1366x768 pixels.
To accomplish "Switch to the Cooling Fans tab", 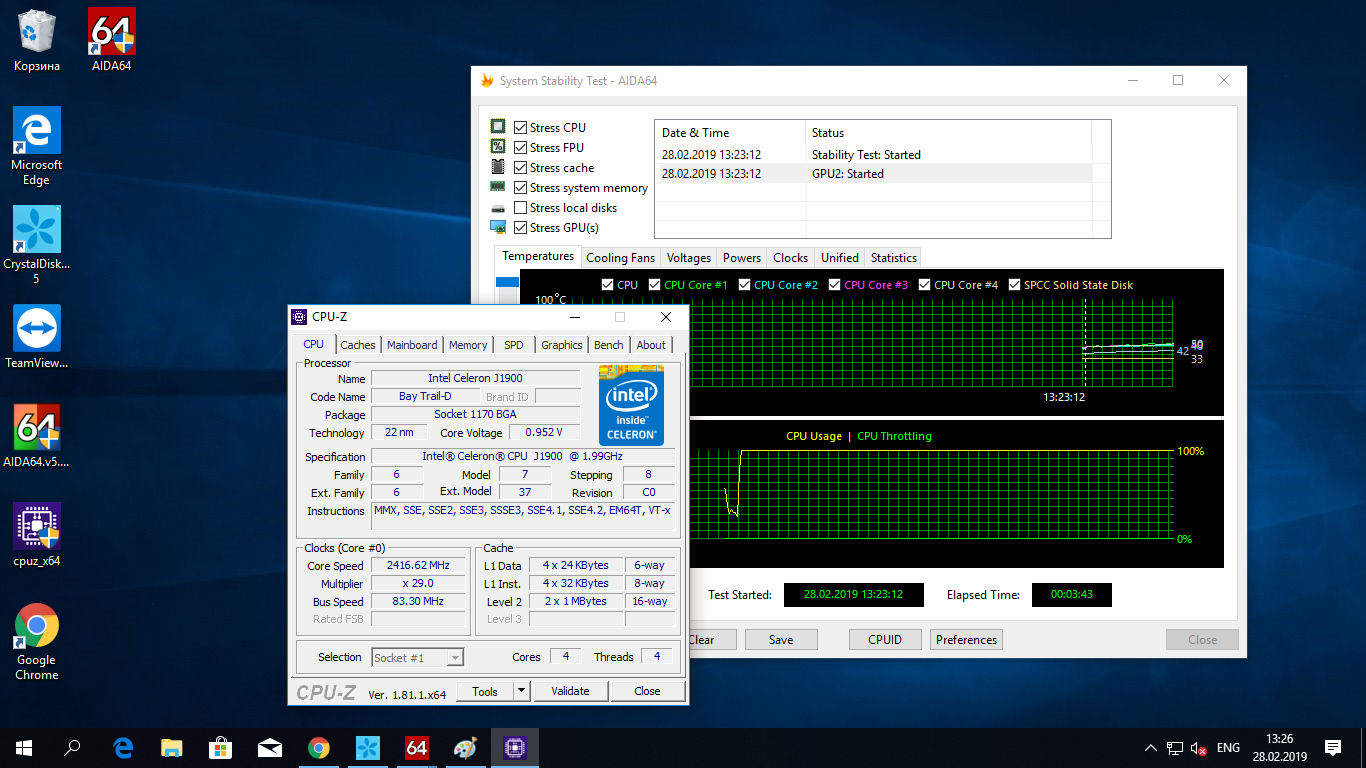I will coord(620,258).
